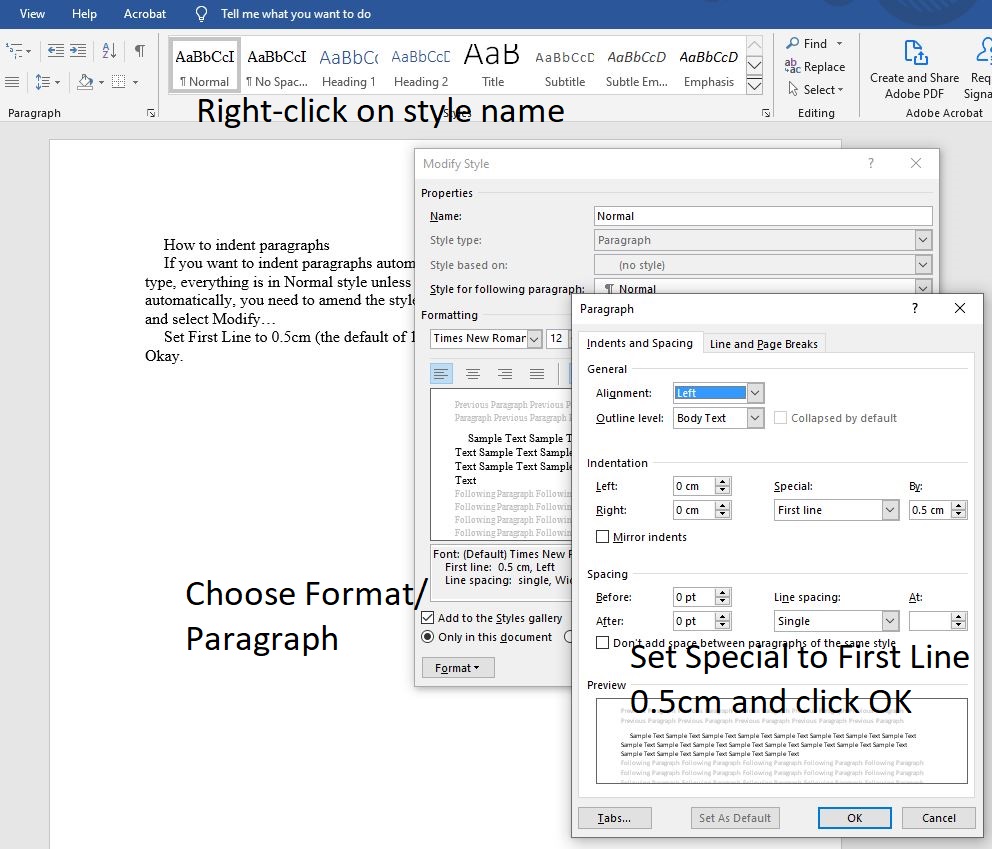Toggle the Collapsed by default checkbox
The height and width of the screenshot is (849, 992).
click(x=781, y=418)
